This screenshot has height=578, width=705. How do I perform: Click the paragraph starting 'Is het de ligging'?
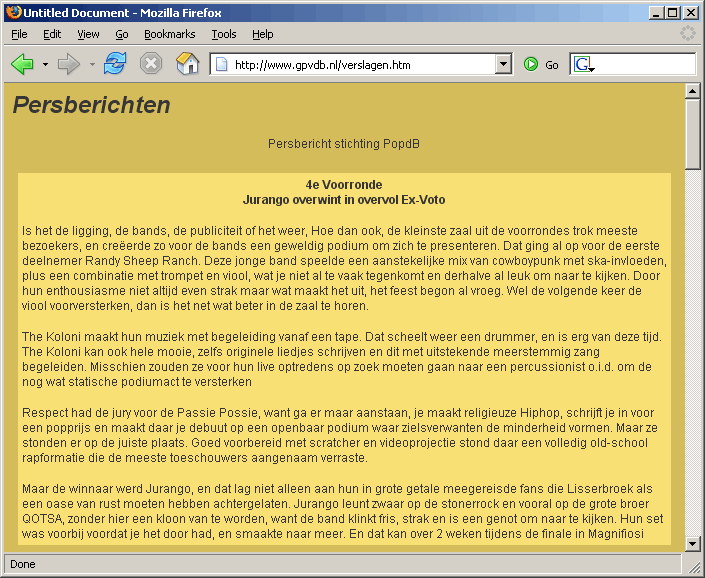(x=344, y=268)
